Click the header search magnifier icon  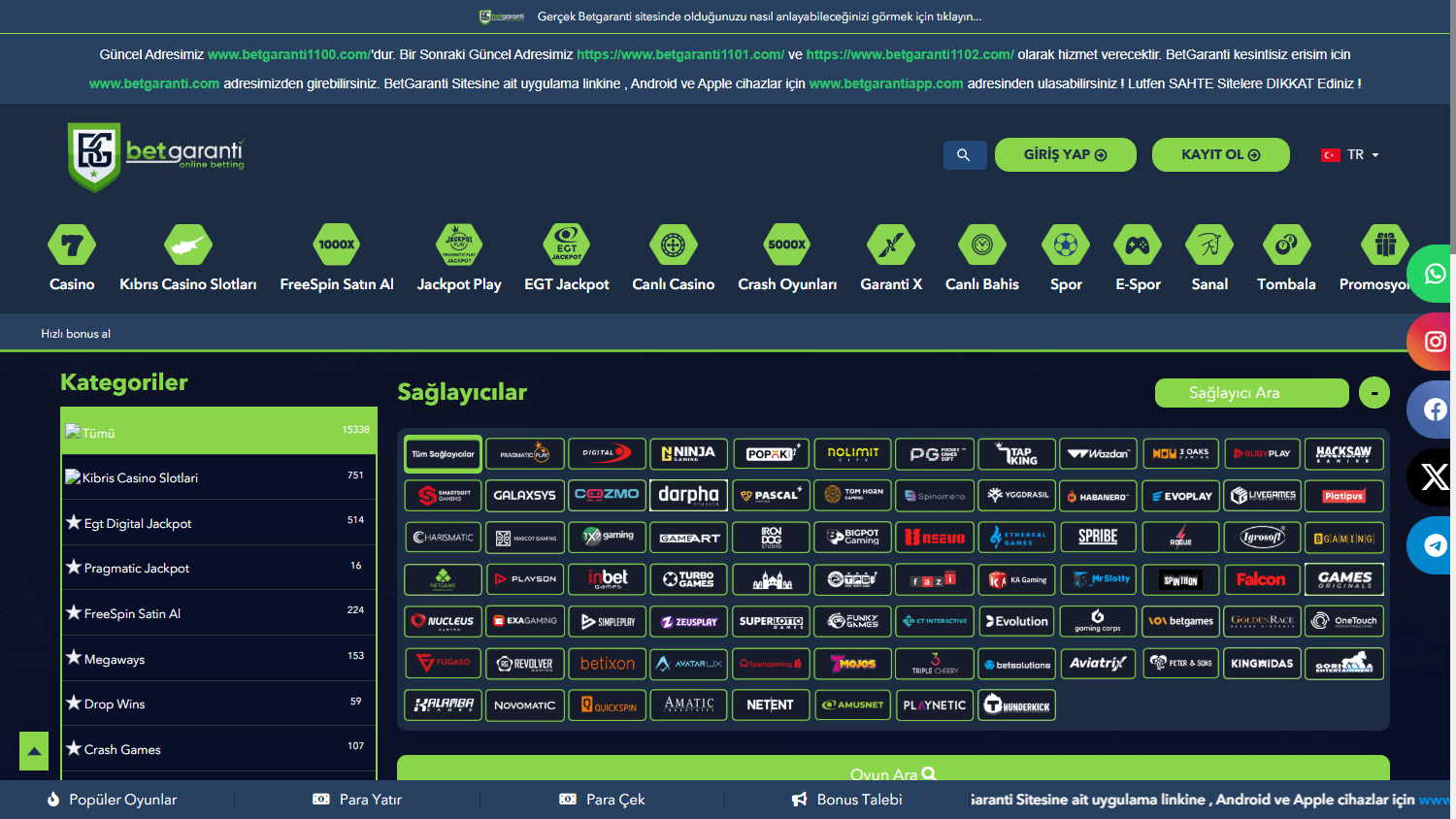965,154
